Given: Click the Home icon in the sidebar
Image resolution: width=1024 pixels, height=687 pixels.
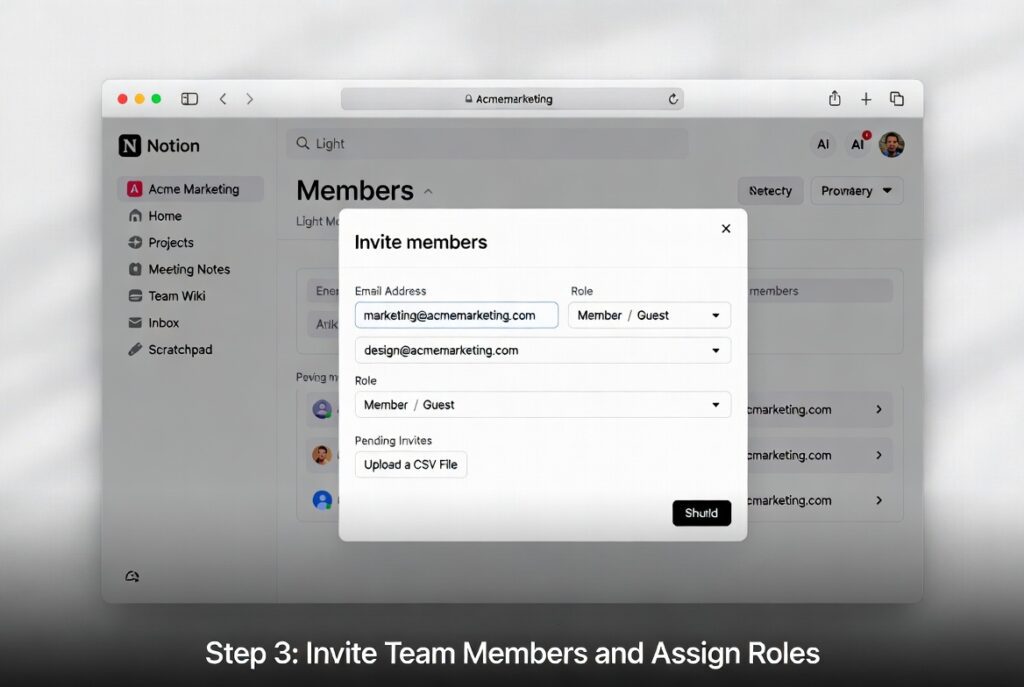Looking at the screenshot, I should (134, 215).
